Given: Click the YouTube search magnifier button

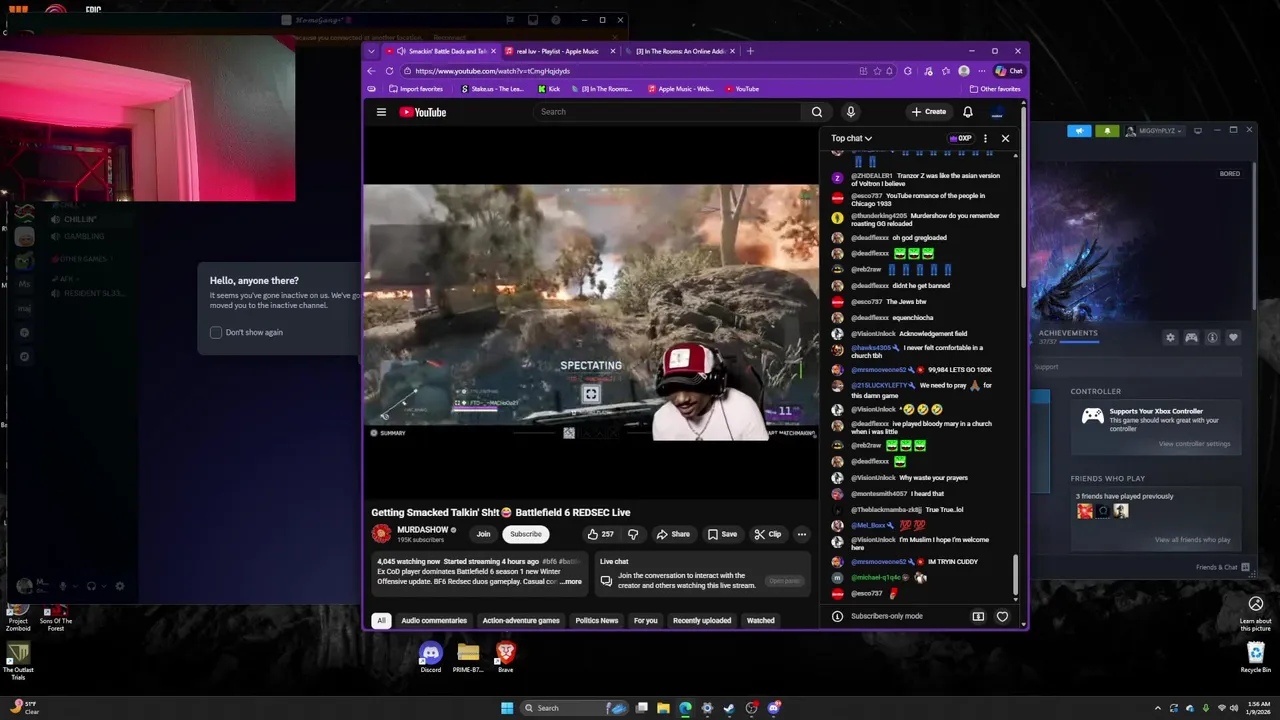Looking at the screenshot, I should tap(817, 112).
